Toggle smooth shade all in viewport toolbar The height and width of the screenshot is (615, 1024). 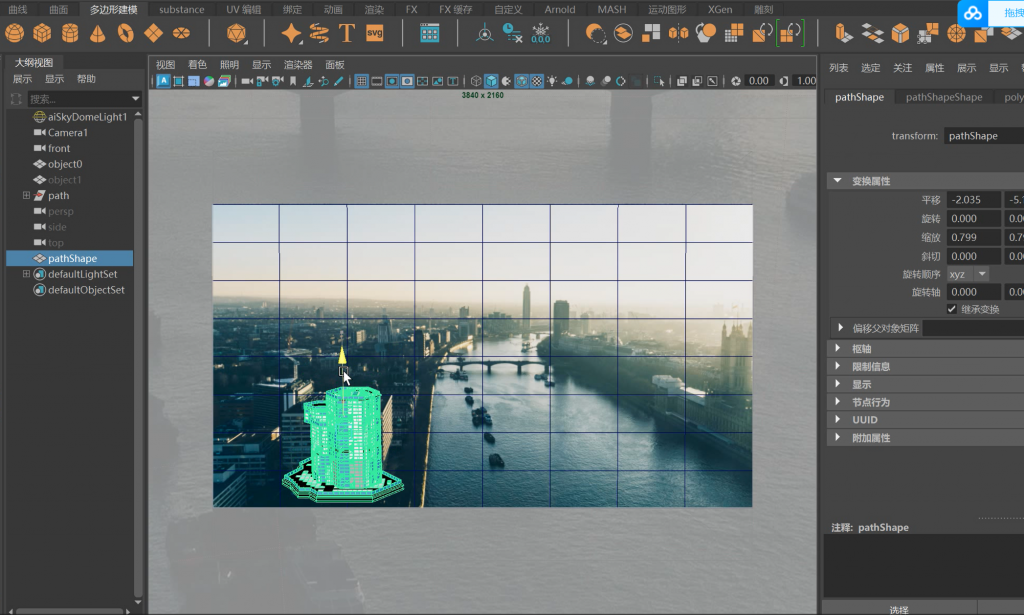[491, 81]
